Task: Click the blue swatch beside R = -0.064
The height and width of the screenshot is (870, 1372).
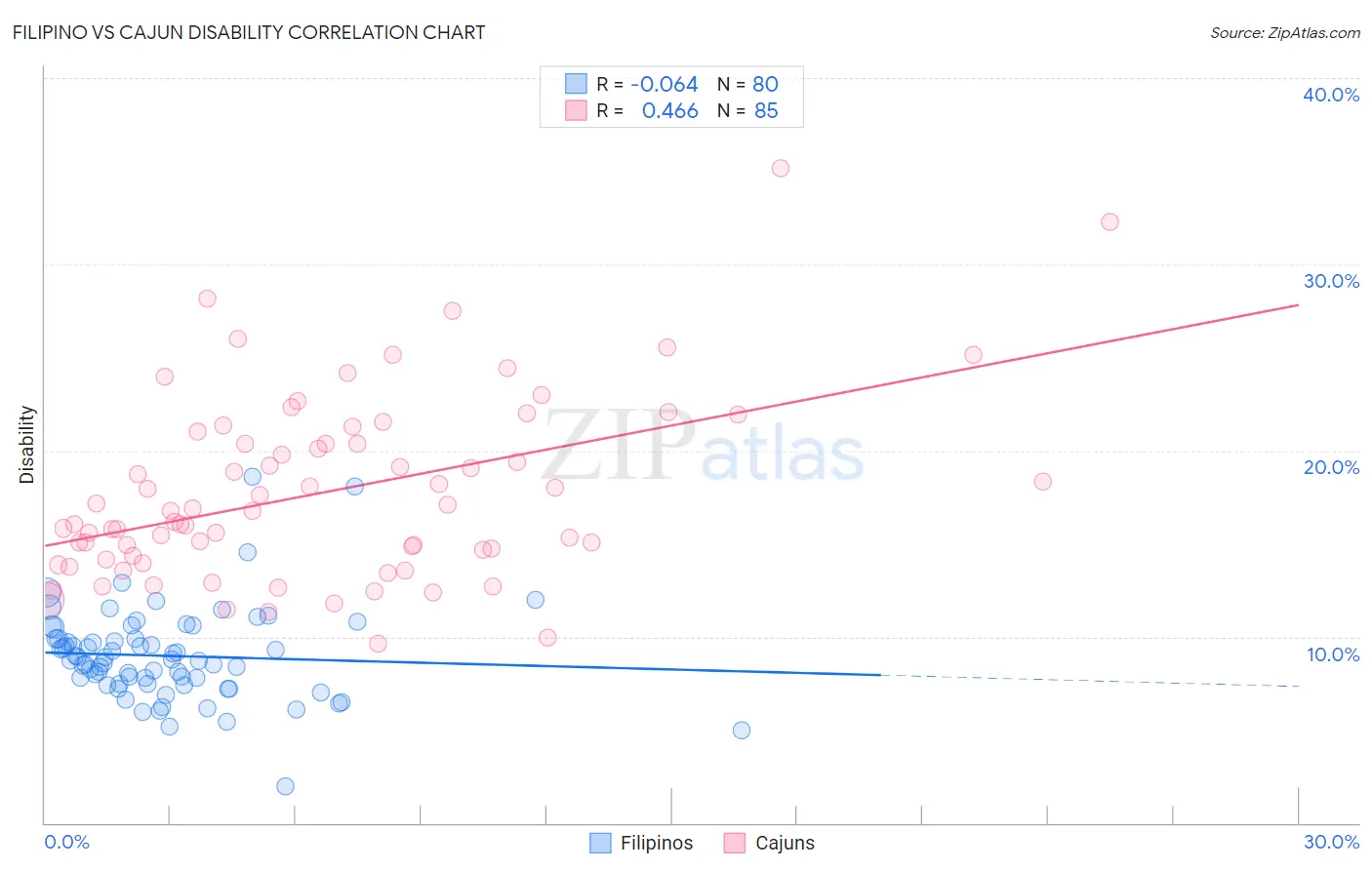Action: pos(577,84)
